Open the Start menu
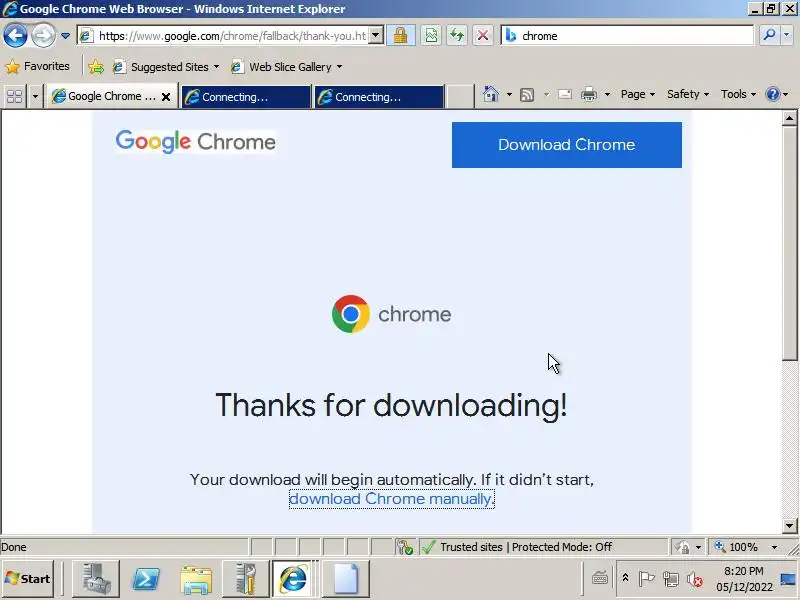Screen dimensions: 800x600 tap(28, 579)
